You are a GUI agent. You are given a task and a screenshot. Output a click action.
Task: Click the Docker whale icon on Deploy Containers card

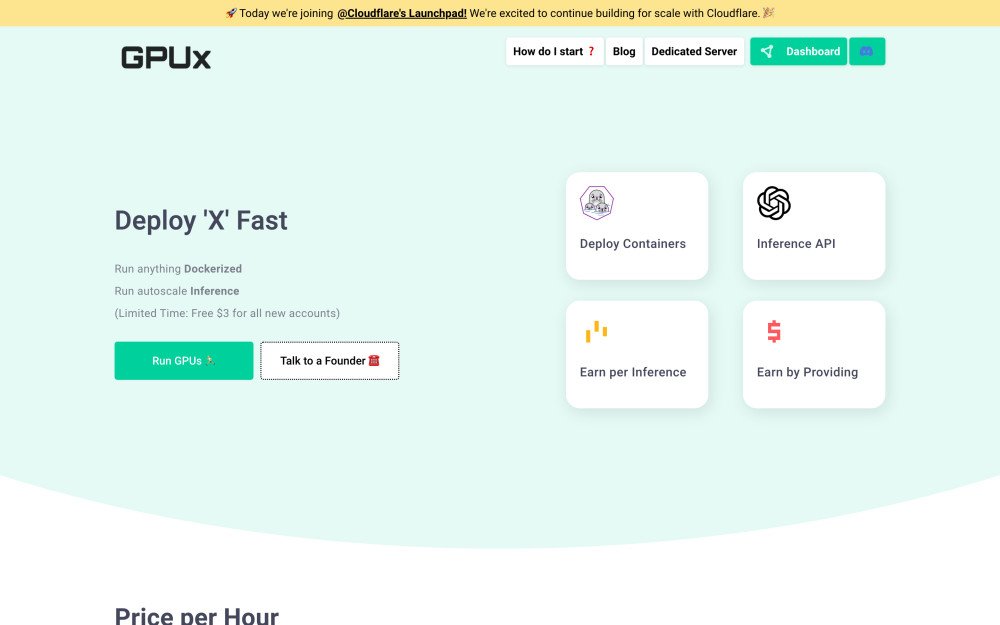click(x=596, y=202)
